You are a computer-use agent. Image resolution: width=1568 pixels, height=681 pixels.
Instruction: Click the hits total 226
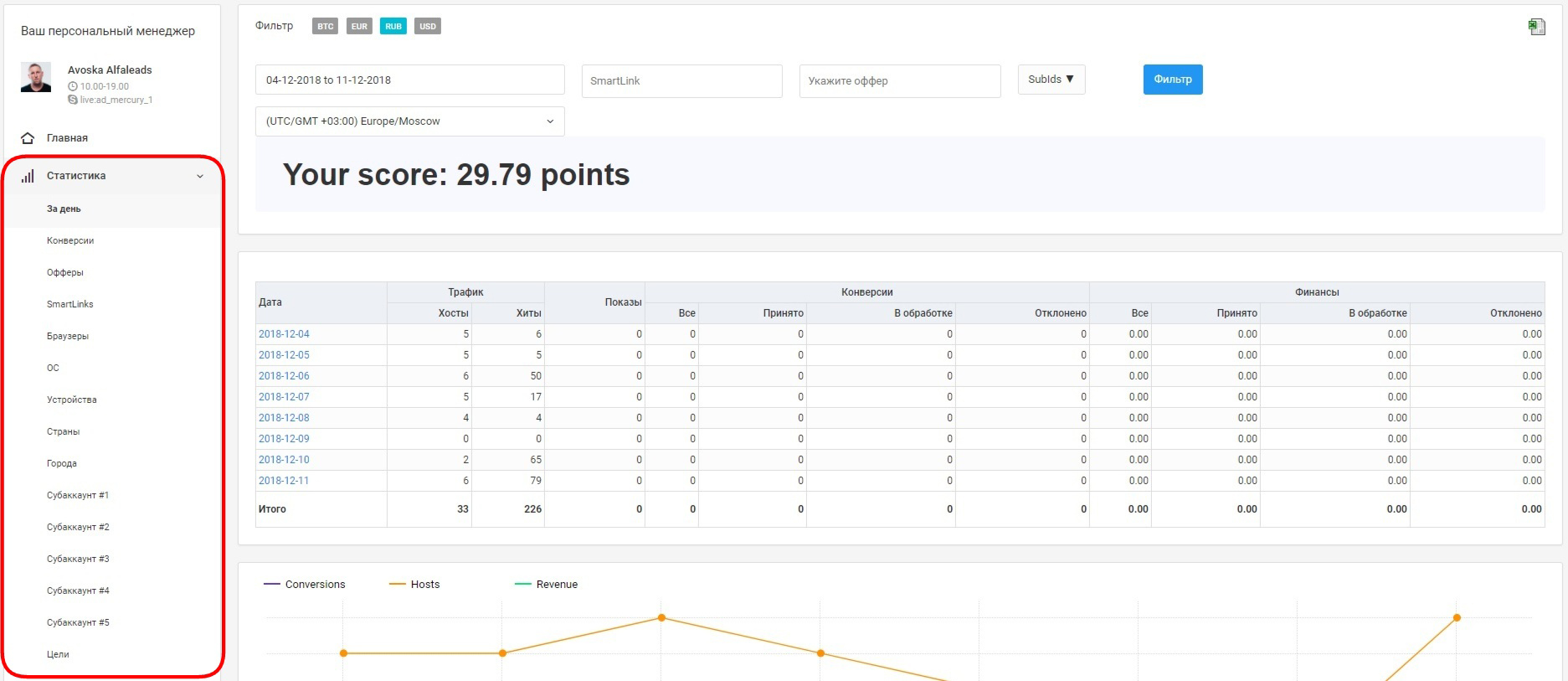coord(532,509)
